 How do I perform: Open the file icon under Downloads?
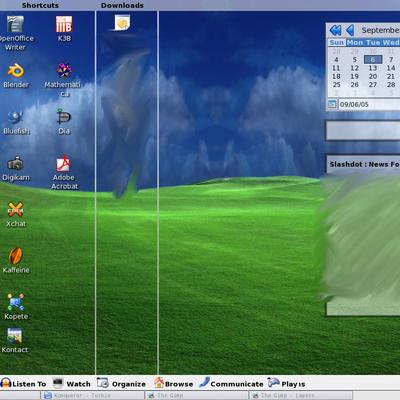click(x=122, y=23)
